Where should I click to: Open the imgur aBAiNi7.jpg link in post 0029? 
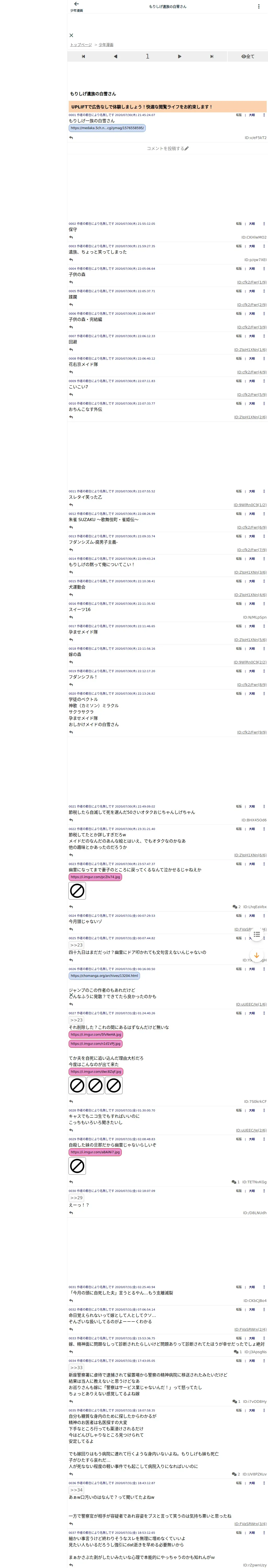[x=95, y=1152]
